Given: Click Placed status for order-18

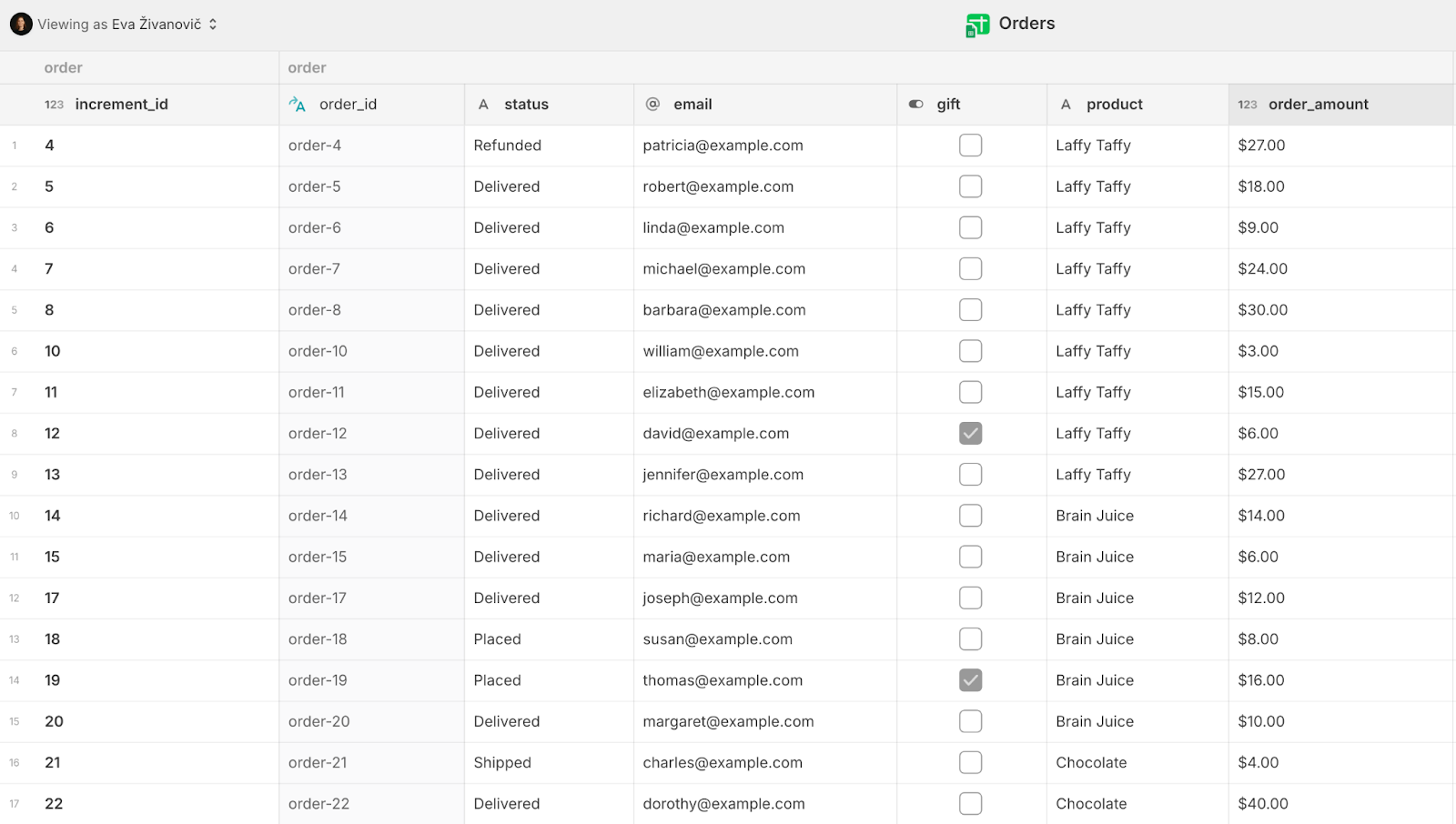Looking at the screenshot, I should [549, 639].
